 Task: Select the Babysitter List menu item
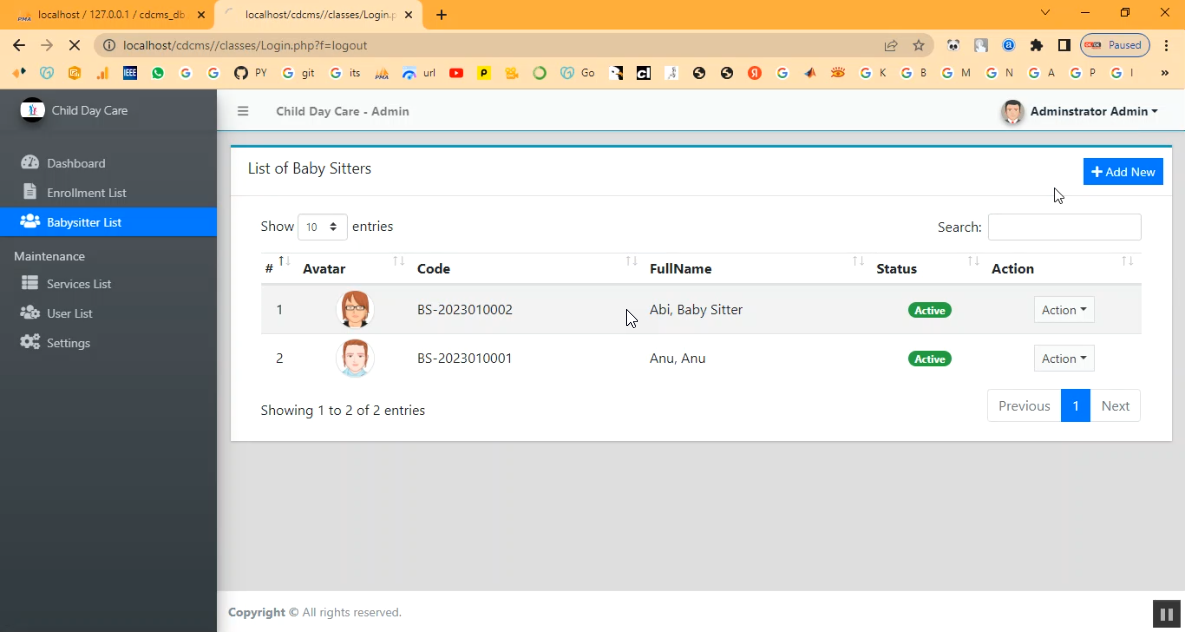coord(84,222)
